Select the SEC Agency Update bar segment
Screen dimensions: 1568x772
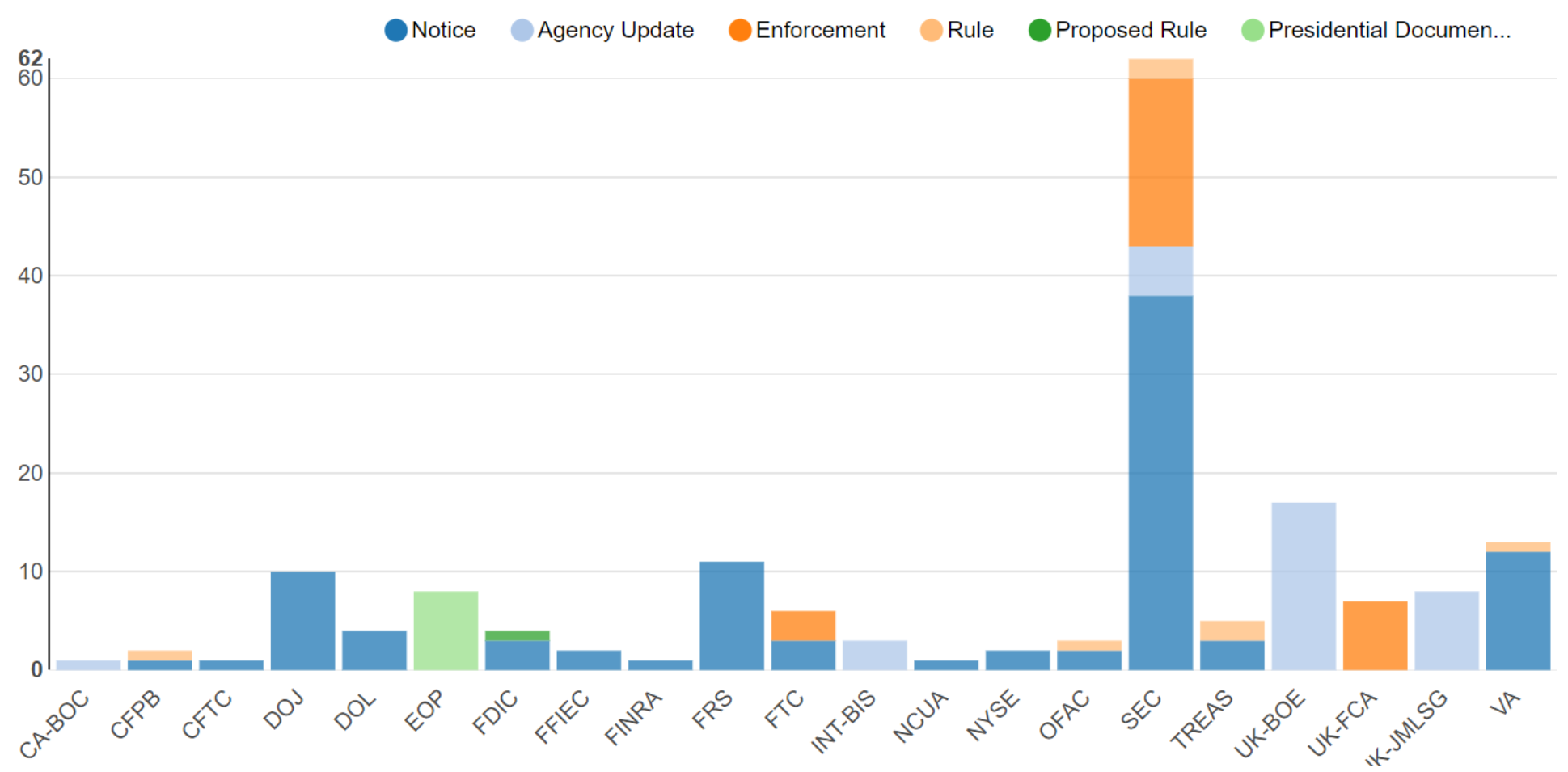click(x=1160, y=271)
